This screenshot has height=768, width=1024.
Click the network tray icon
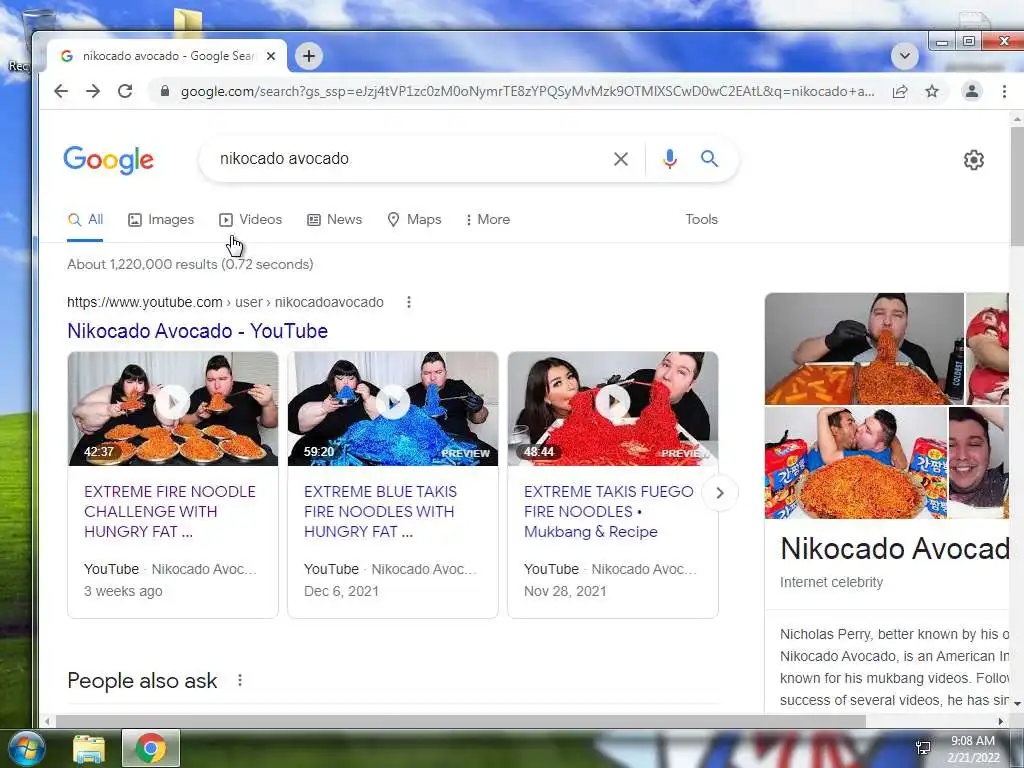923,748
